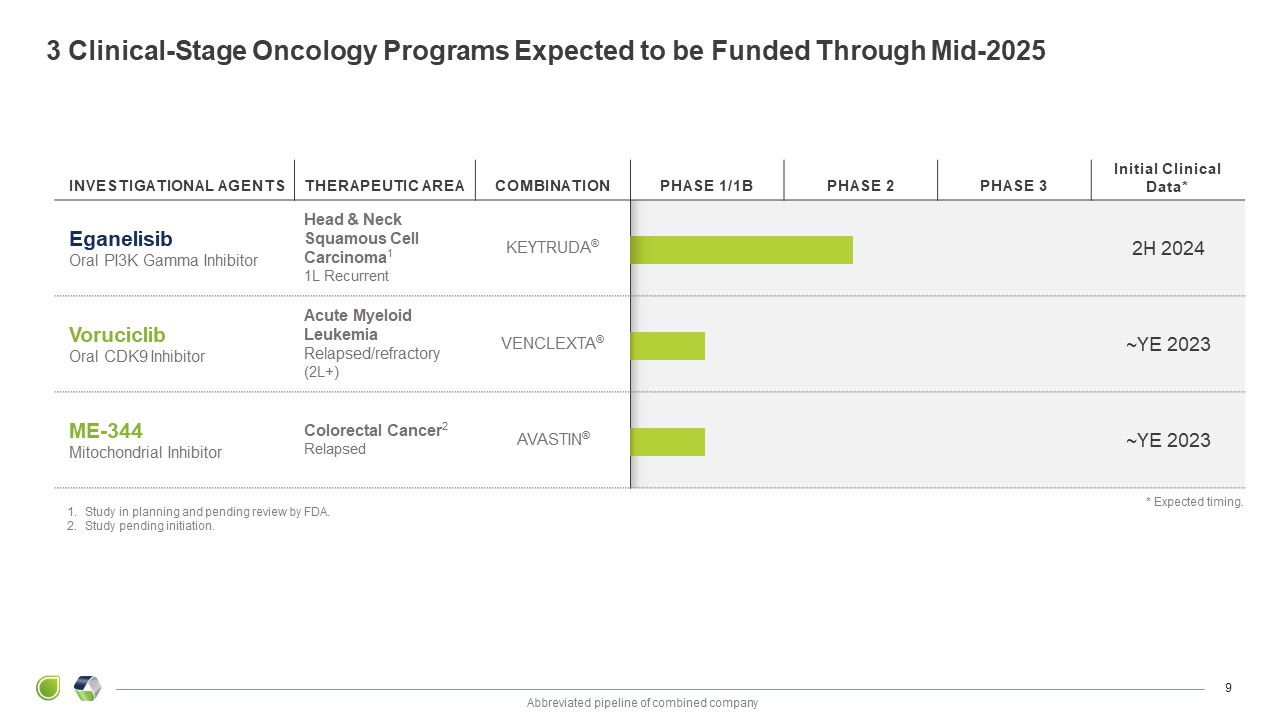Screen dimensions: 1280x720
Task: Click the Phase 1/1B column header
Action: (706, 186)
